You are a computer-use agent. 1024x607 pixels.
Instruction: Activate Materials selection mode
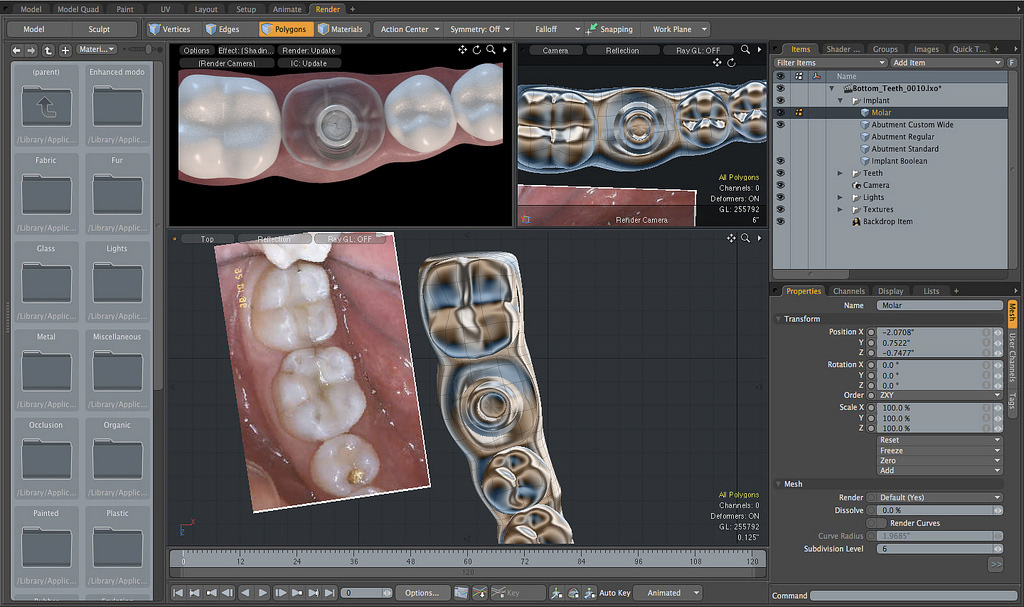tap(341, 29)
